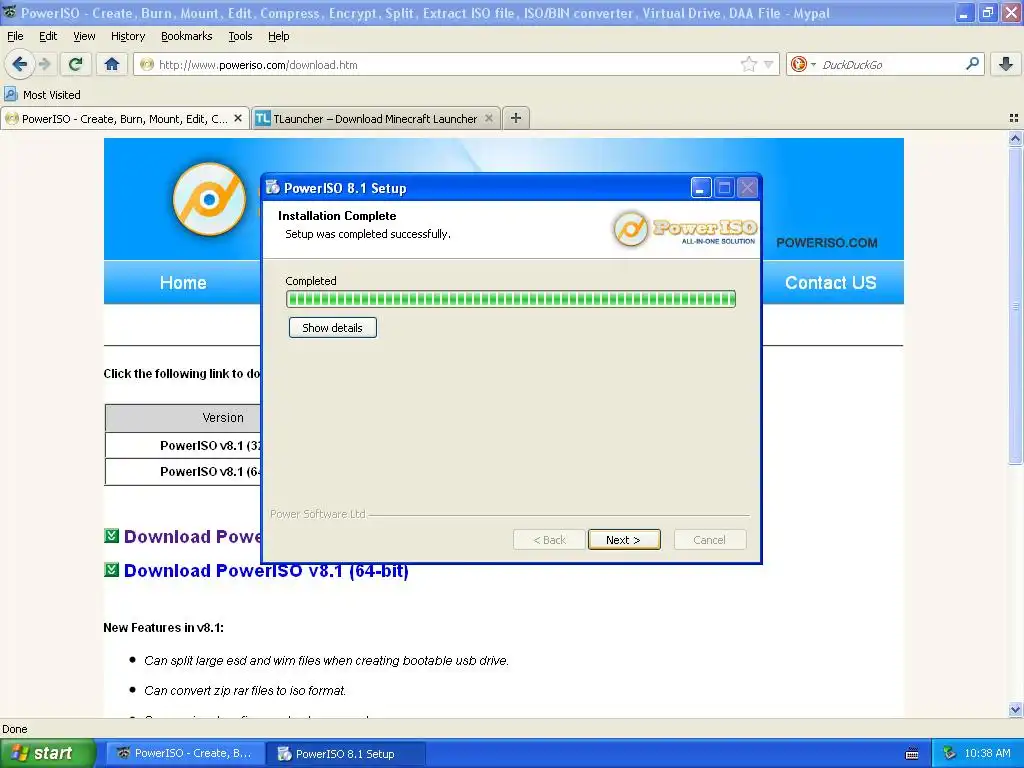Viewport: 1024px width, 768px height.
Task: Open the View menu
Action: pos(84,36)
